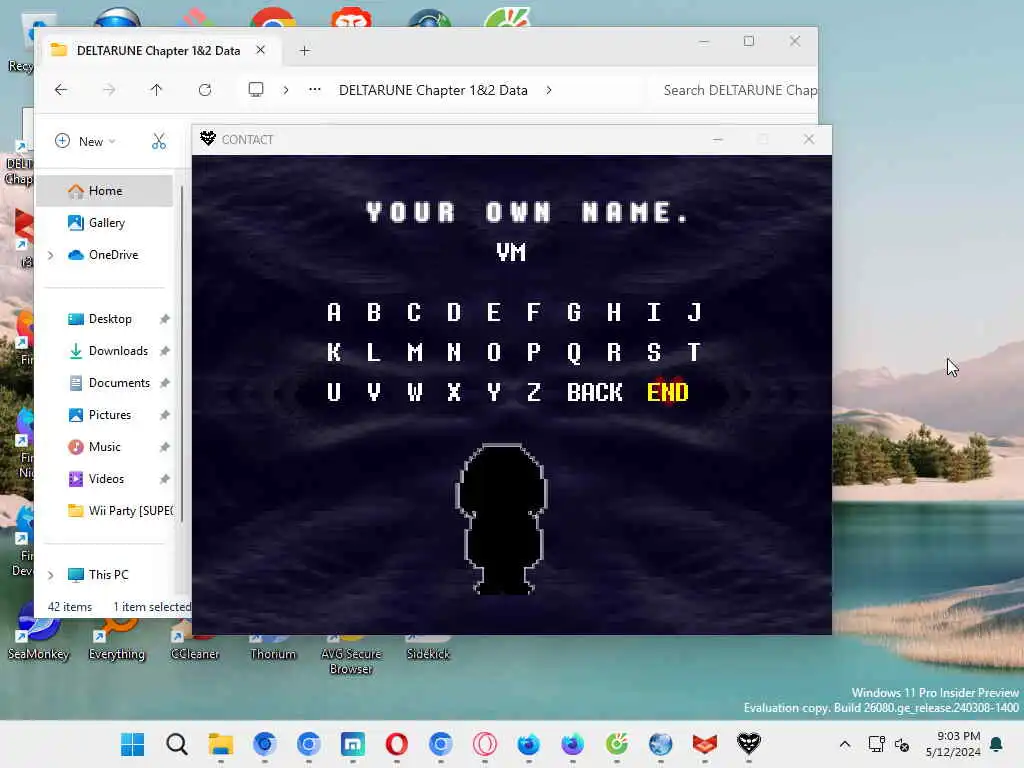Click the 42 items status text
This screenshot has height=768, width=1024.
(x=70, y=607)
